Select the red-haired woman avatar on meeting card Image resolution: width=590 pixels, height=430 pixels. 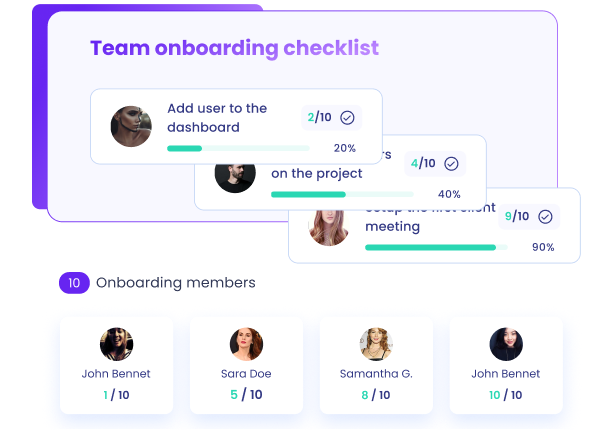tap(329, 228)
